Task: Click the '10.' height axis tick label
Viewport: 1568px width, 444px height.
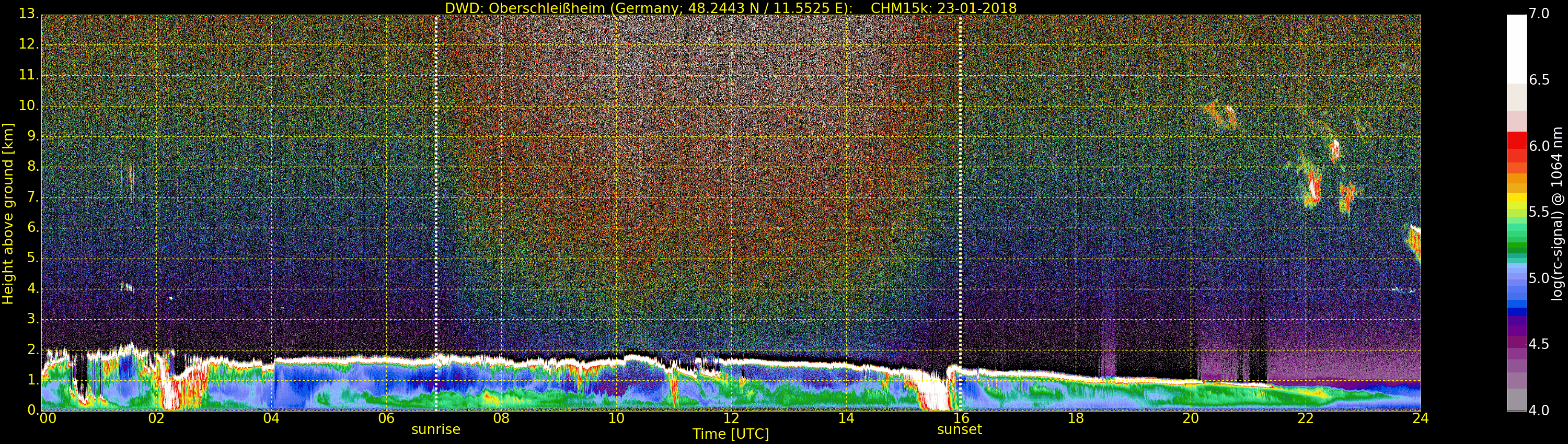Action: [29, 106]
